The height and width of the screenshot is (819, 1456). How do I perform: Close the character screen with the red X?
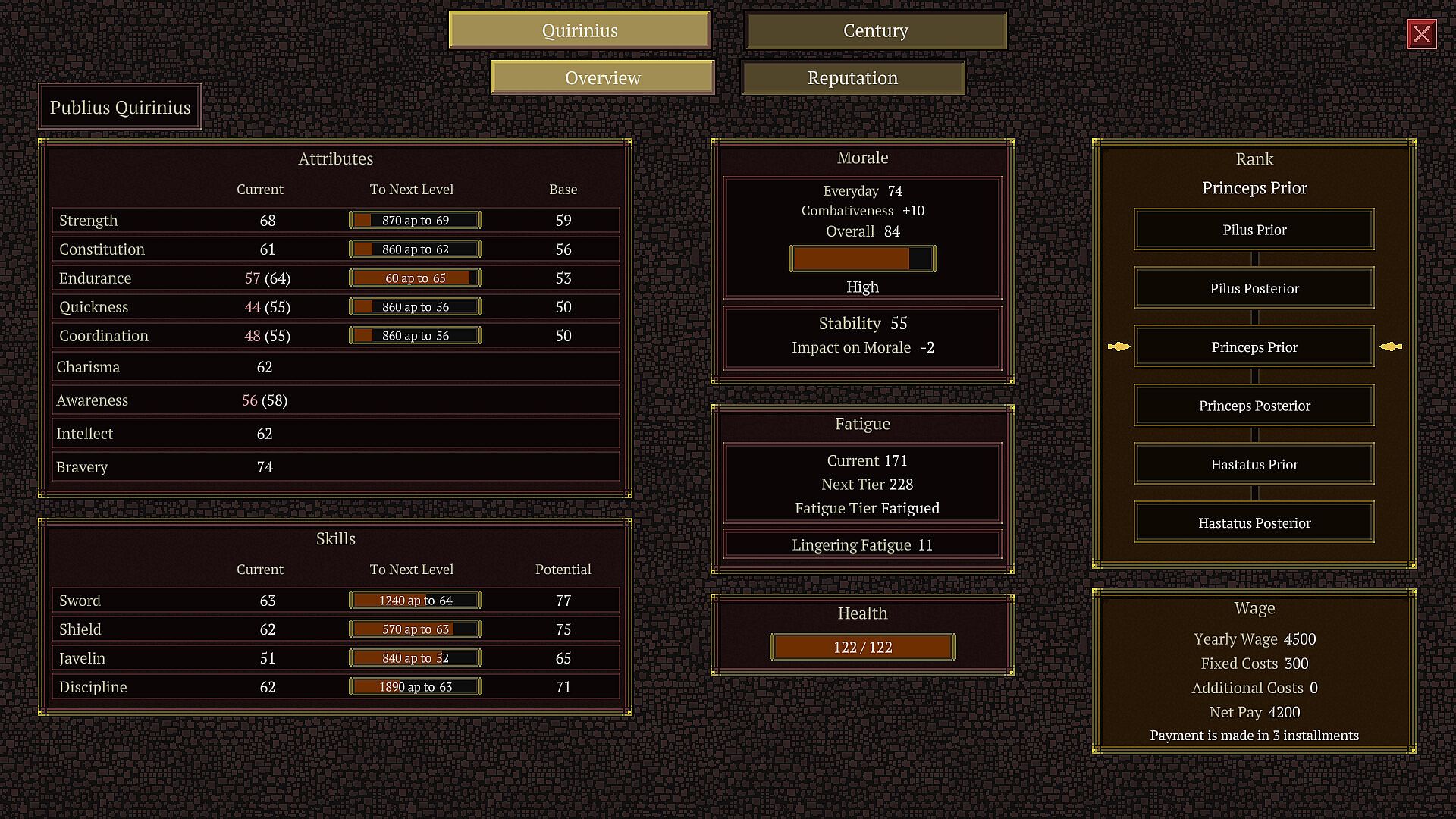[1421, 34]
